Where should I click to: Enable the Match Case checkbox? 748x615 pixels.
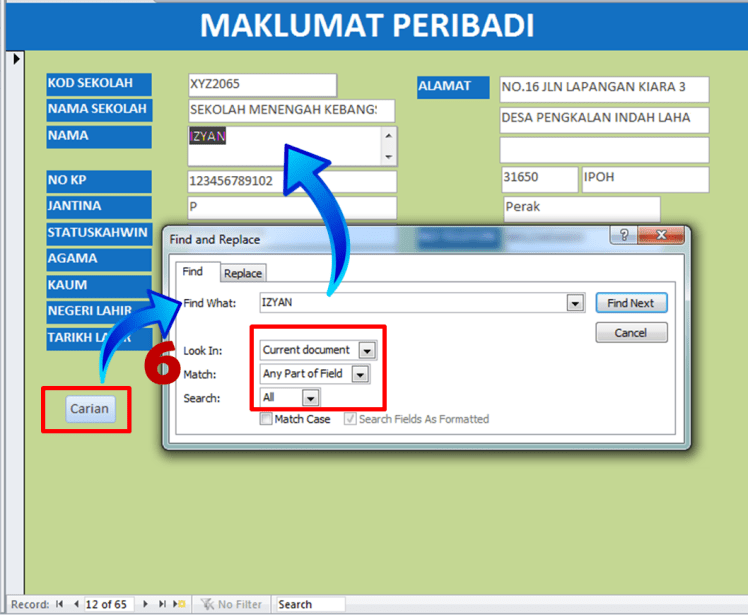(x=266, y=419)
